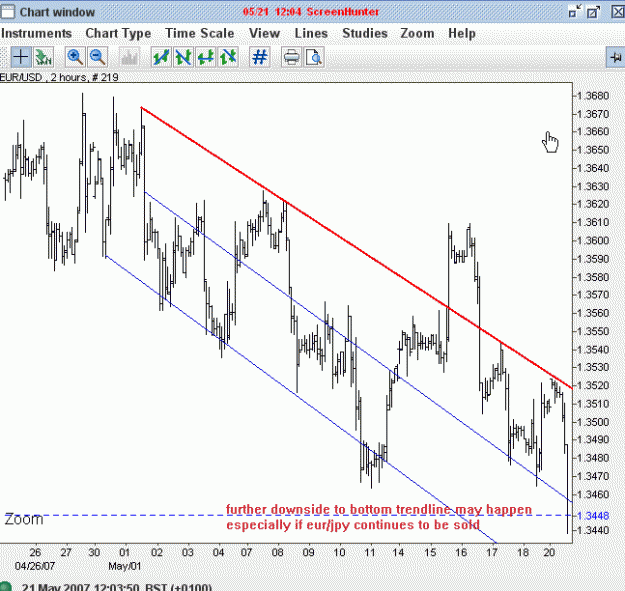Click the 1.3448 current price label
The image size is (625, 591).
594,516
